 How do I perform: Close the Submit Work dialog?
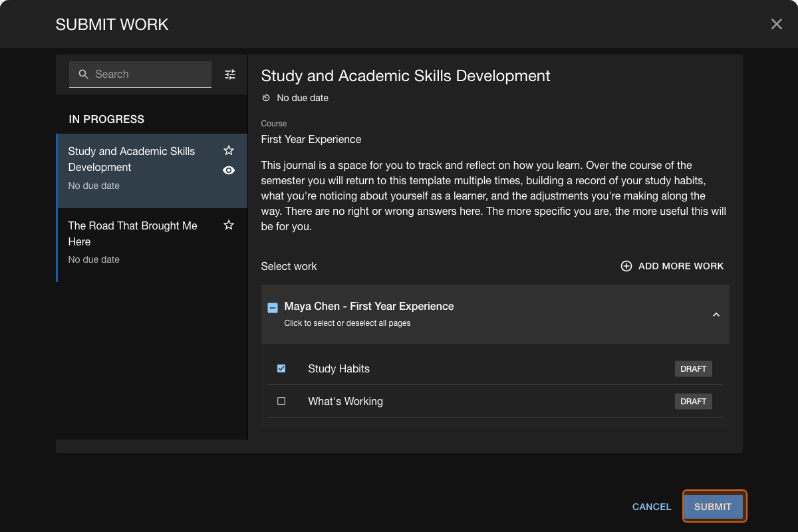click(x=776, y=24)
